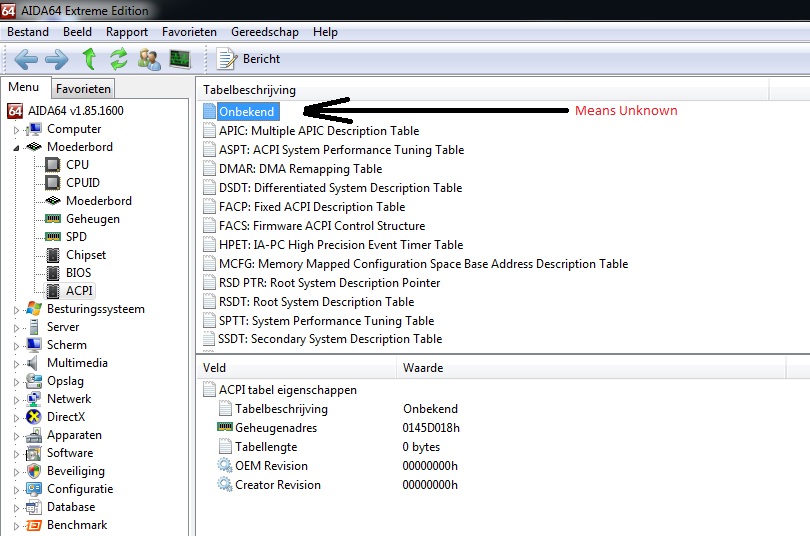Click the Back arrow toolbar icon

(26, 59)
